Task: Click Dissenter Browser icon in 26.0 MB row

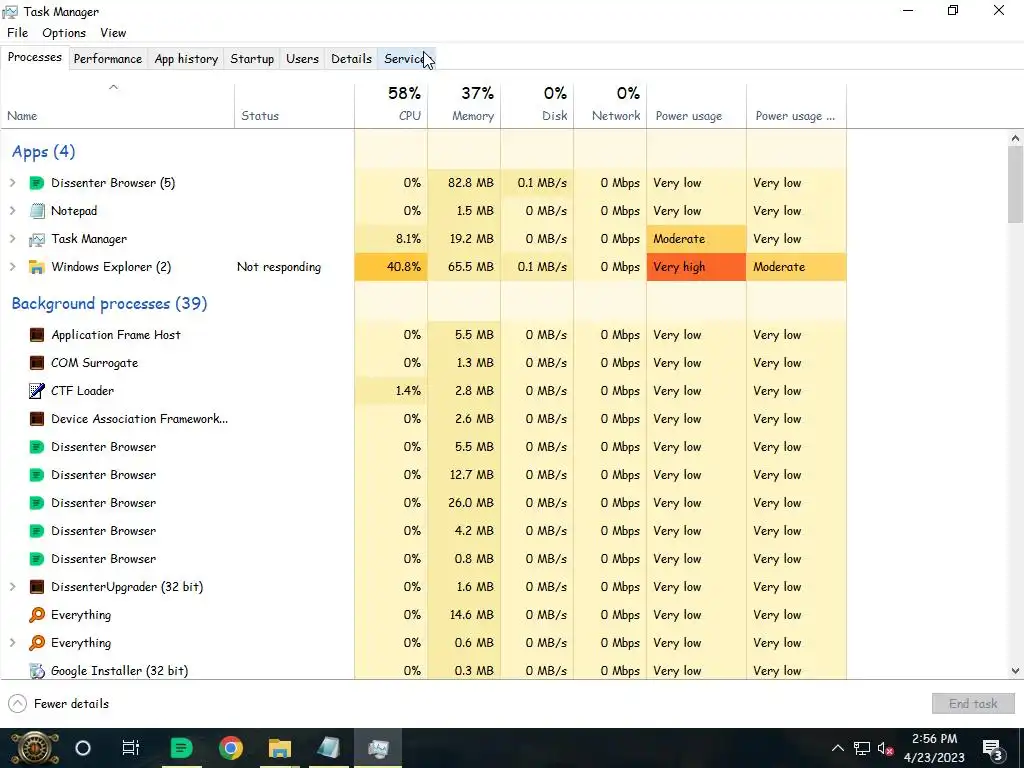Action: point(37,503)
